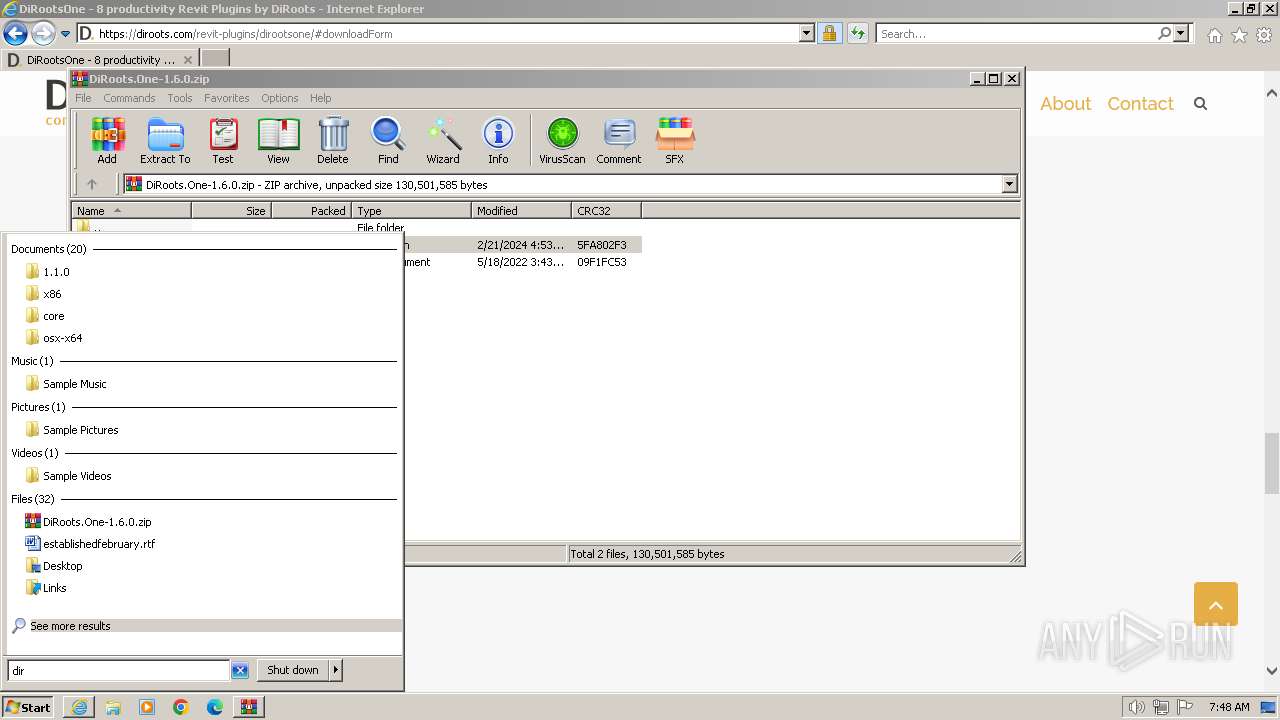Convert archive with the SFX icon
Image resolution: width=1280 pixels, height=720 pixels.
point(675,140)
